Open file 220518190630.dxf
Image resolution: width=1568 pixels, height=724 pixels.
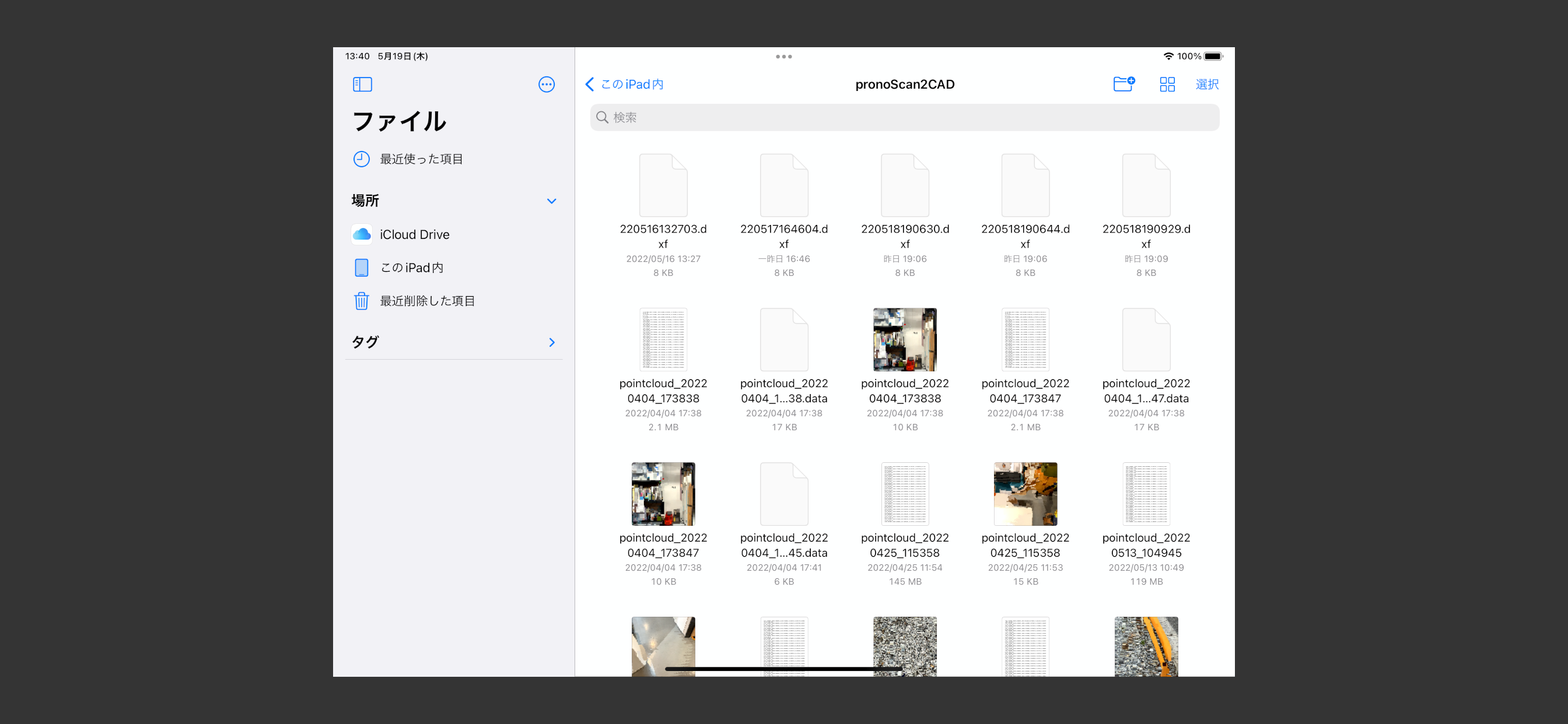(905, 216)
